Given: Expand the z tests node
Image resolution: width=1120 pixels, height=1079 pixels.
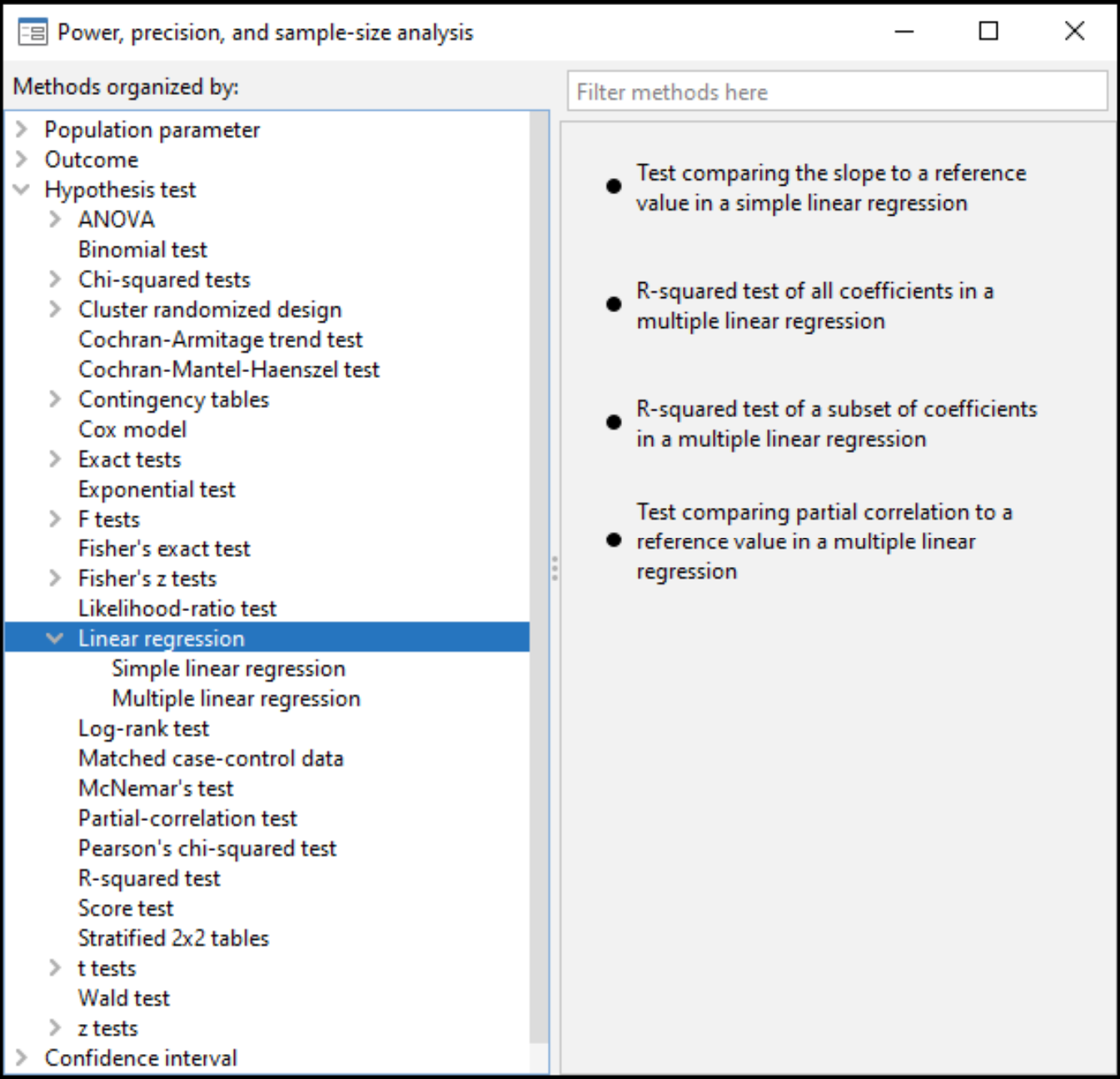Looking at the screenshot, I should click(55, 1027).
